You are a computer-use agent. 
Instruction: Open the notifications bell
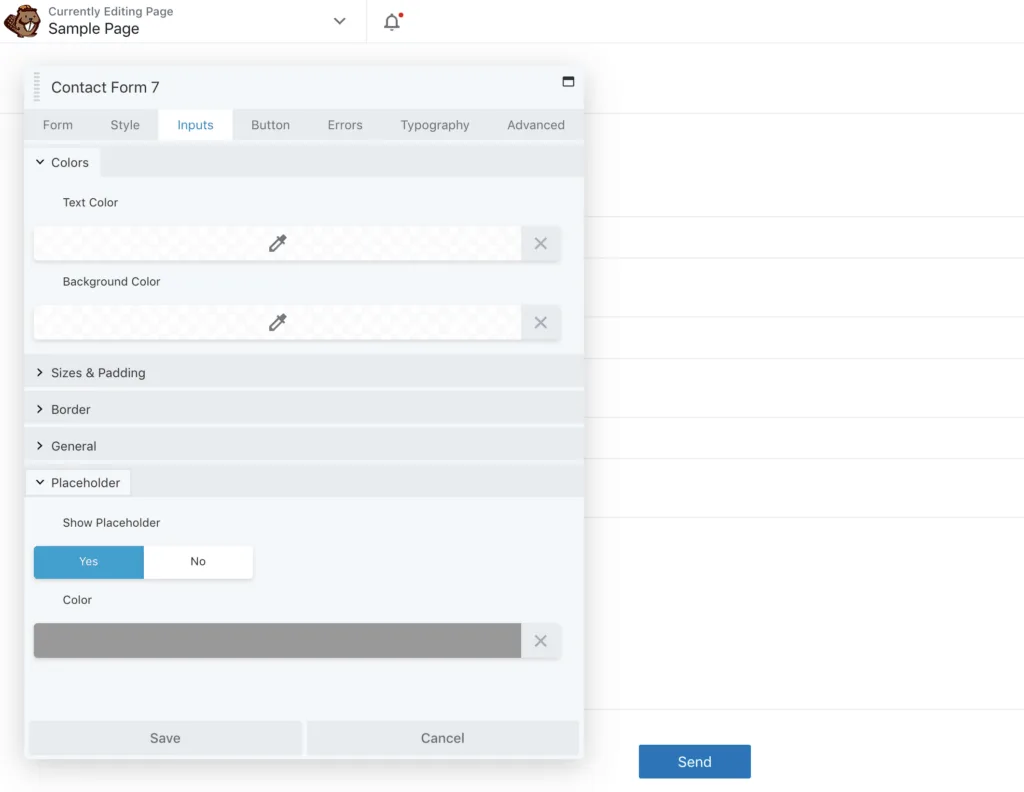pyautogui.click(x=392, y=22)
